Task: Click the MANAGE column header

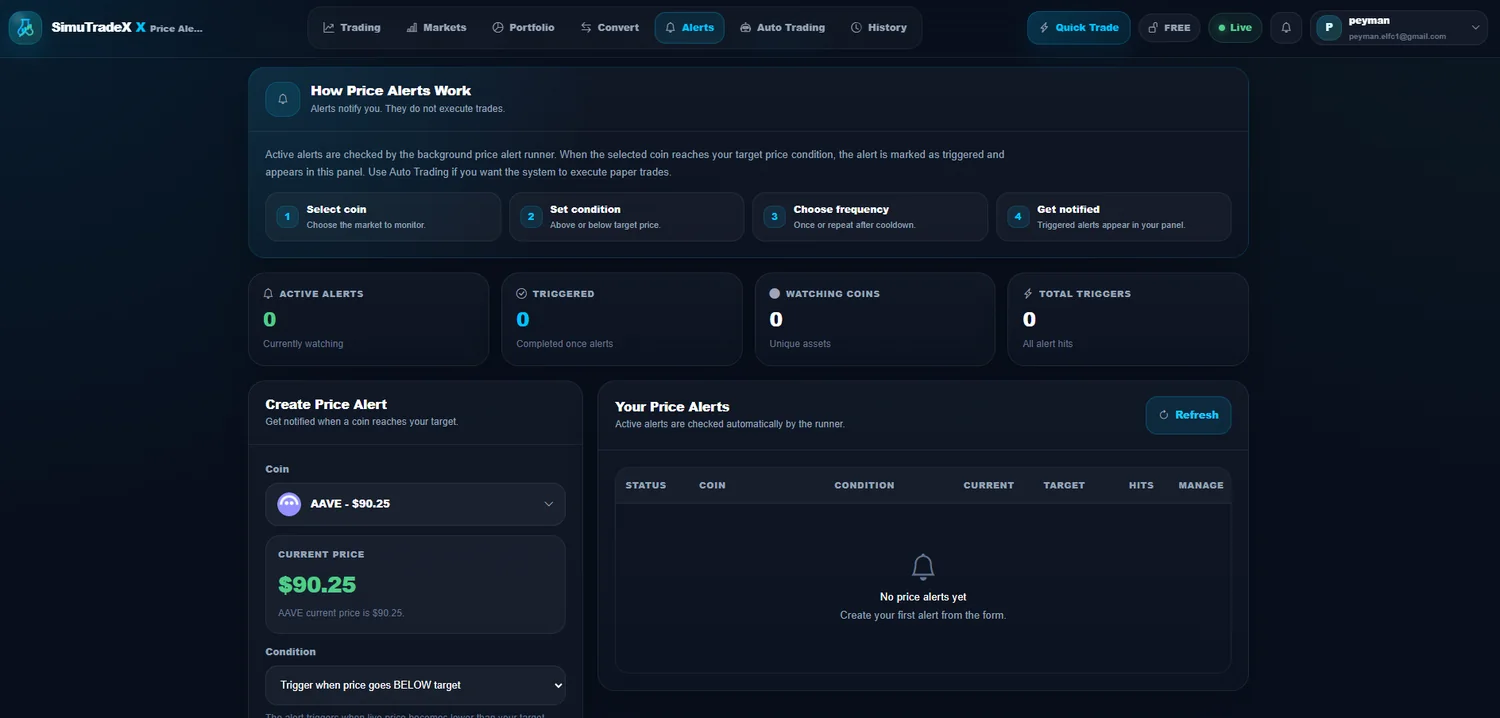Action: (x=1201, y=485)
